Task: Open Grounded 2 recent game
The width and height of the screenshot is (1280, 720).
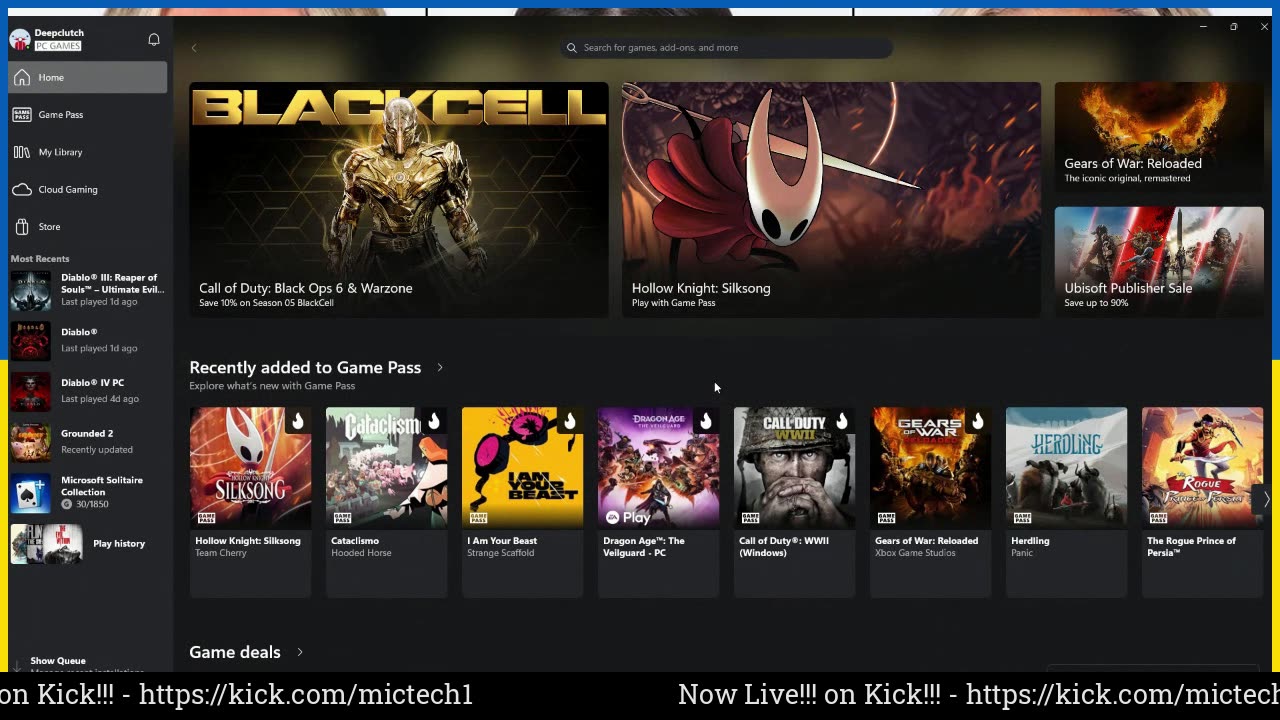Action: pos(88,441)
